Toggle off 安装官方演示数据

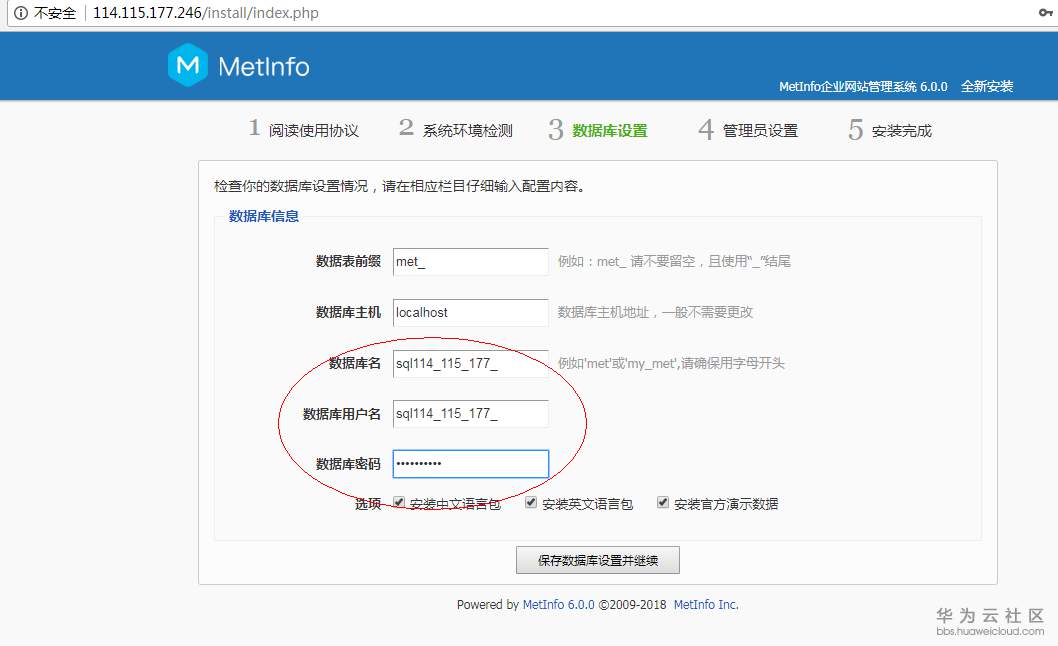[x=662, y=501]
